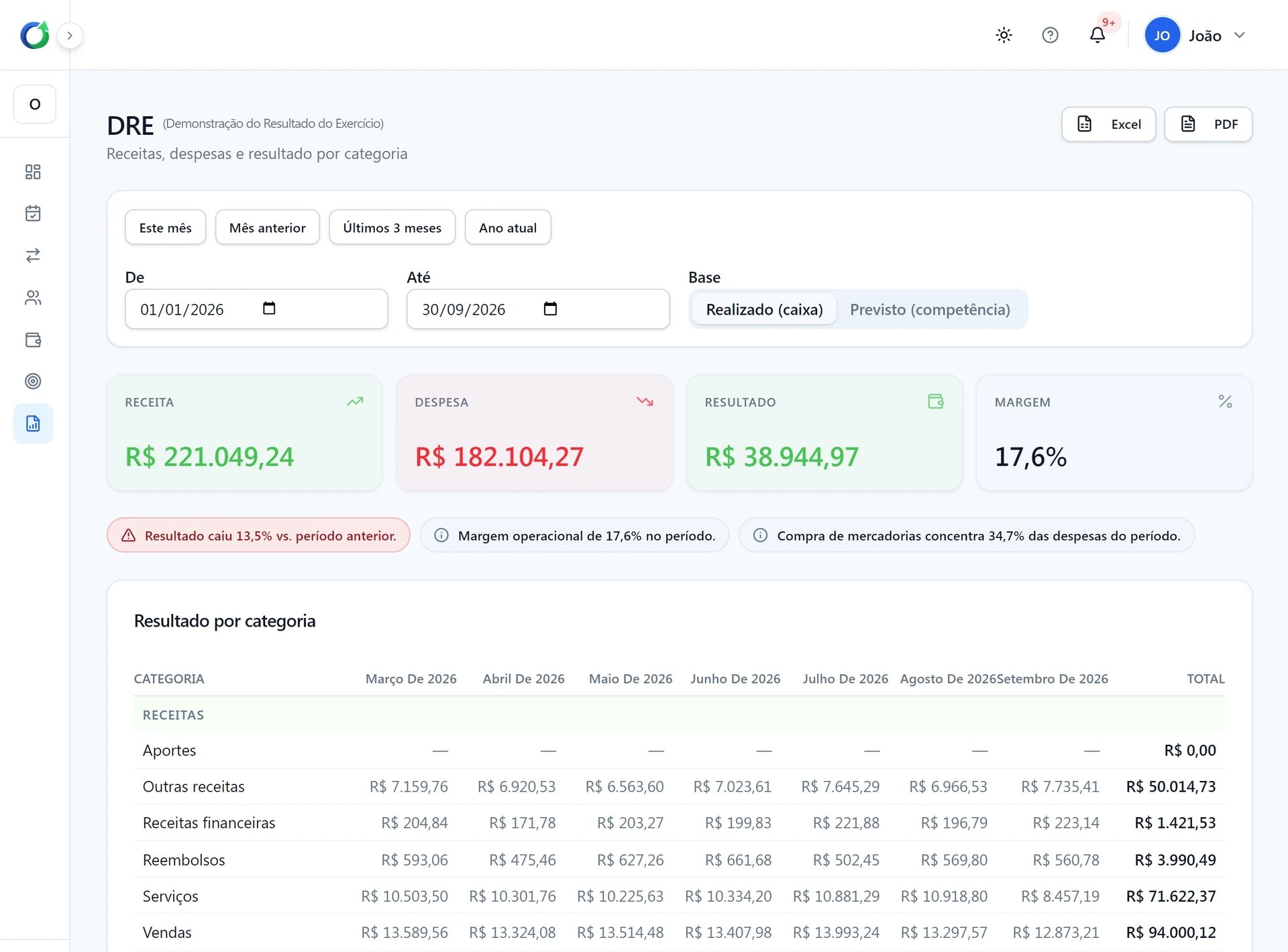Viewport: 1288px width, 952px height.
Task: Click the 'Resultado caiu 13,5%' warning alert
Action: (x=258, y=535)
